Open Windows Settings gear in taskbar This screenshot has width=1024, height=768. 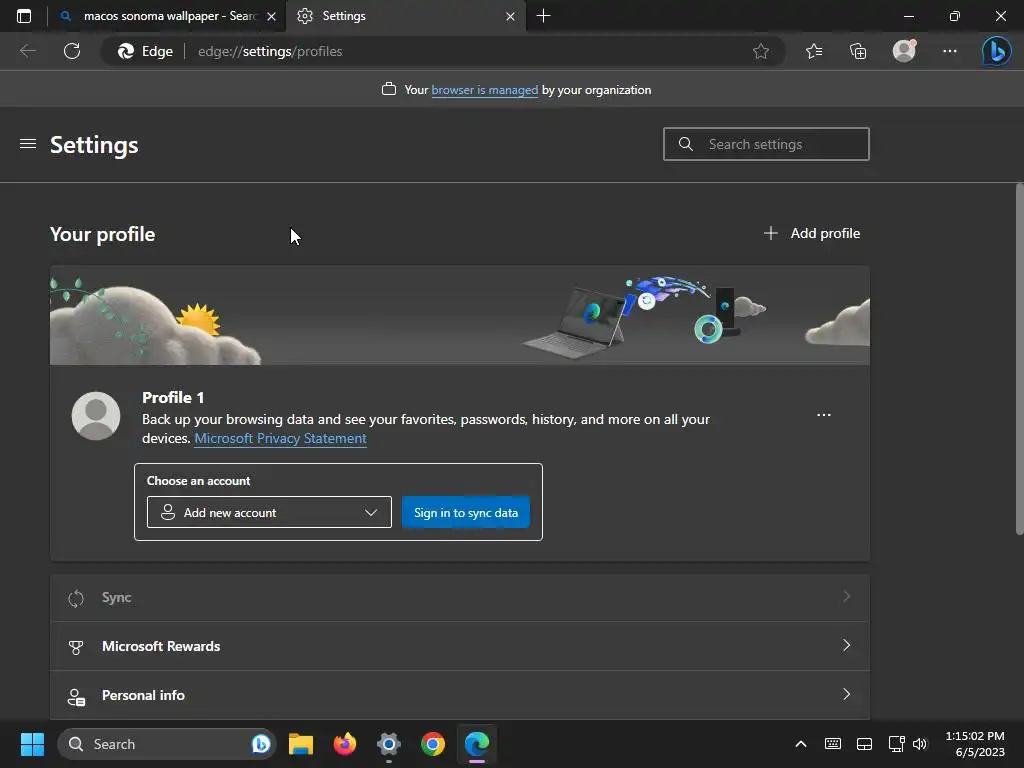coord(389,744)
